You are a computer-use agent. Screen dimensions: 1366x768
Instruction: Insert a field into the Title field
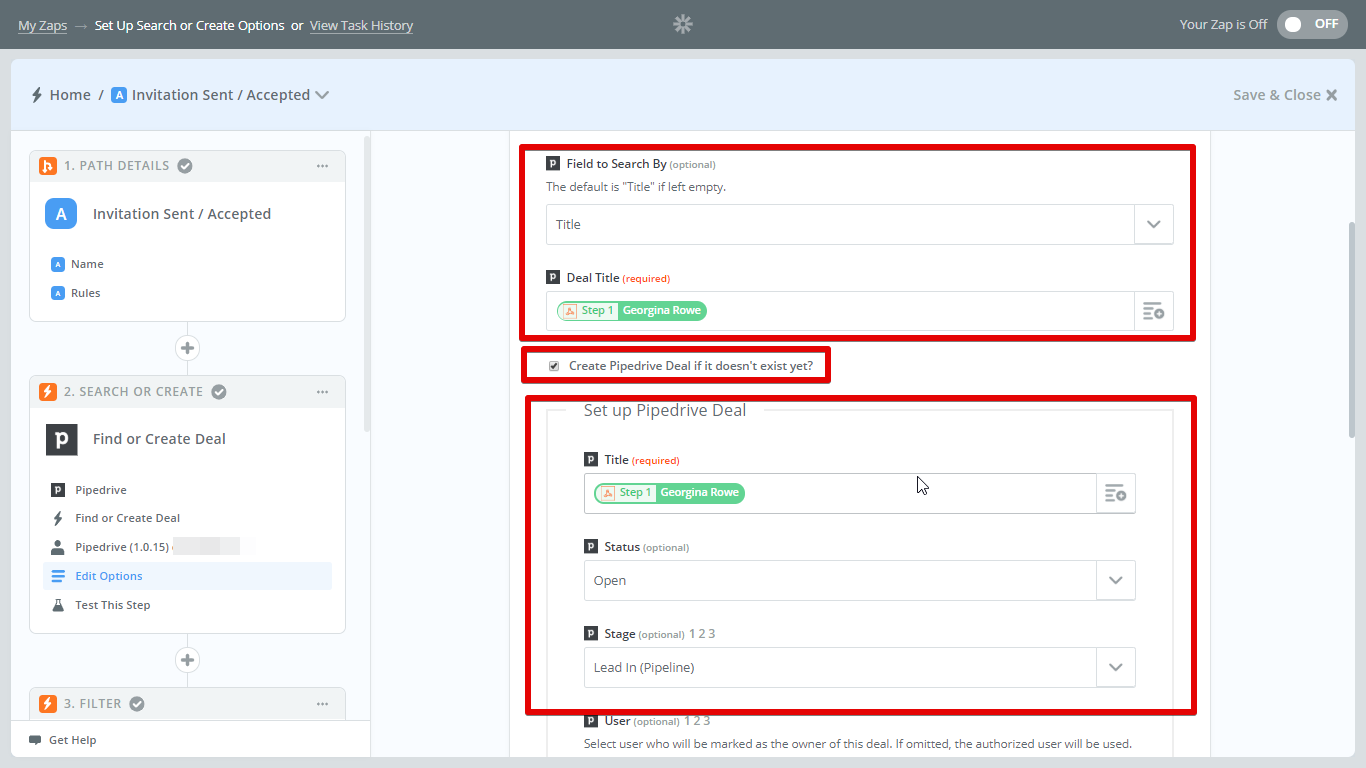click(1116, 493)
